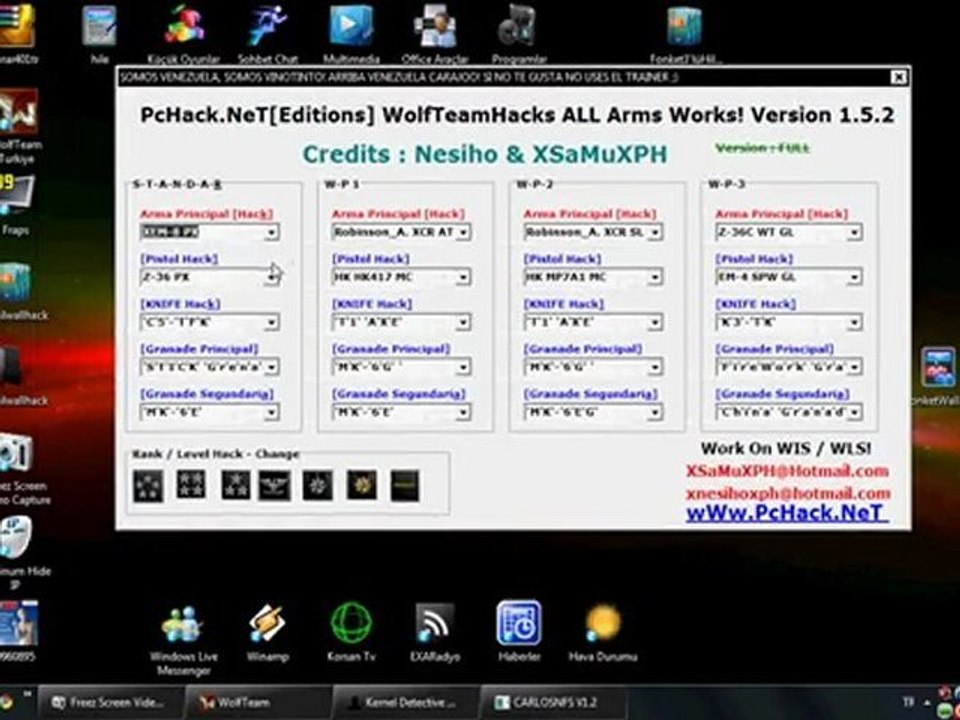This screenshot has height=720, width=960.
Task: Open W-P-3 KNIFE Hack dropdown
Action: click(x=789, y=322)
